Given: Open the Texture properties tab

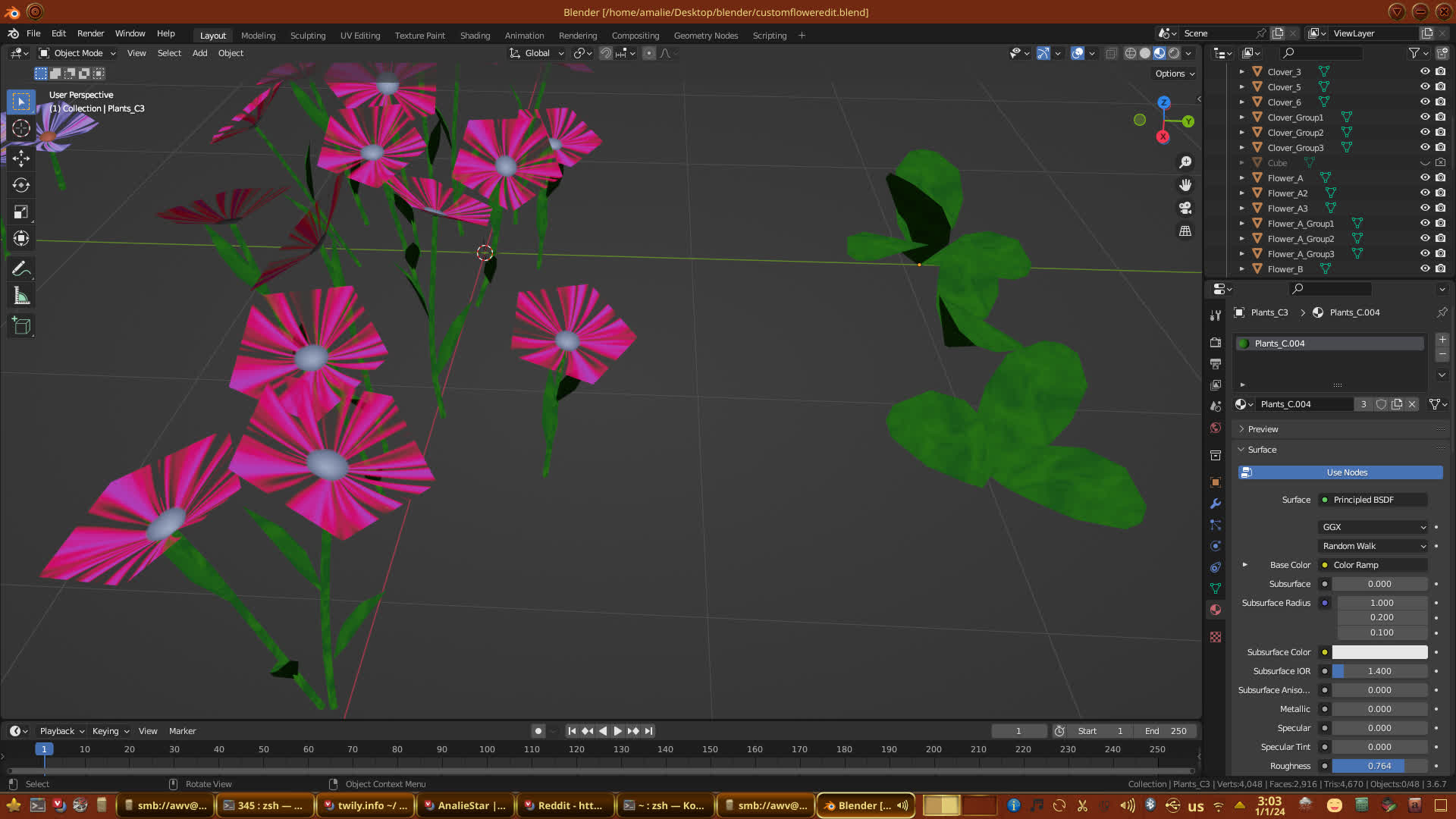Looking at the screenshot, I should 1216,637.
